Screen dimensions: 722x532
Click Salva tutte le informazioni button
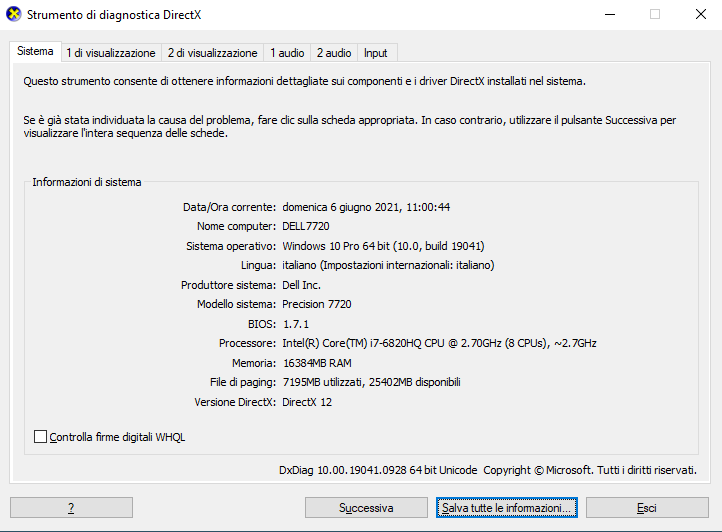click(507, 508)
